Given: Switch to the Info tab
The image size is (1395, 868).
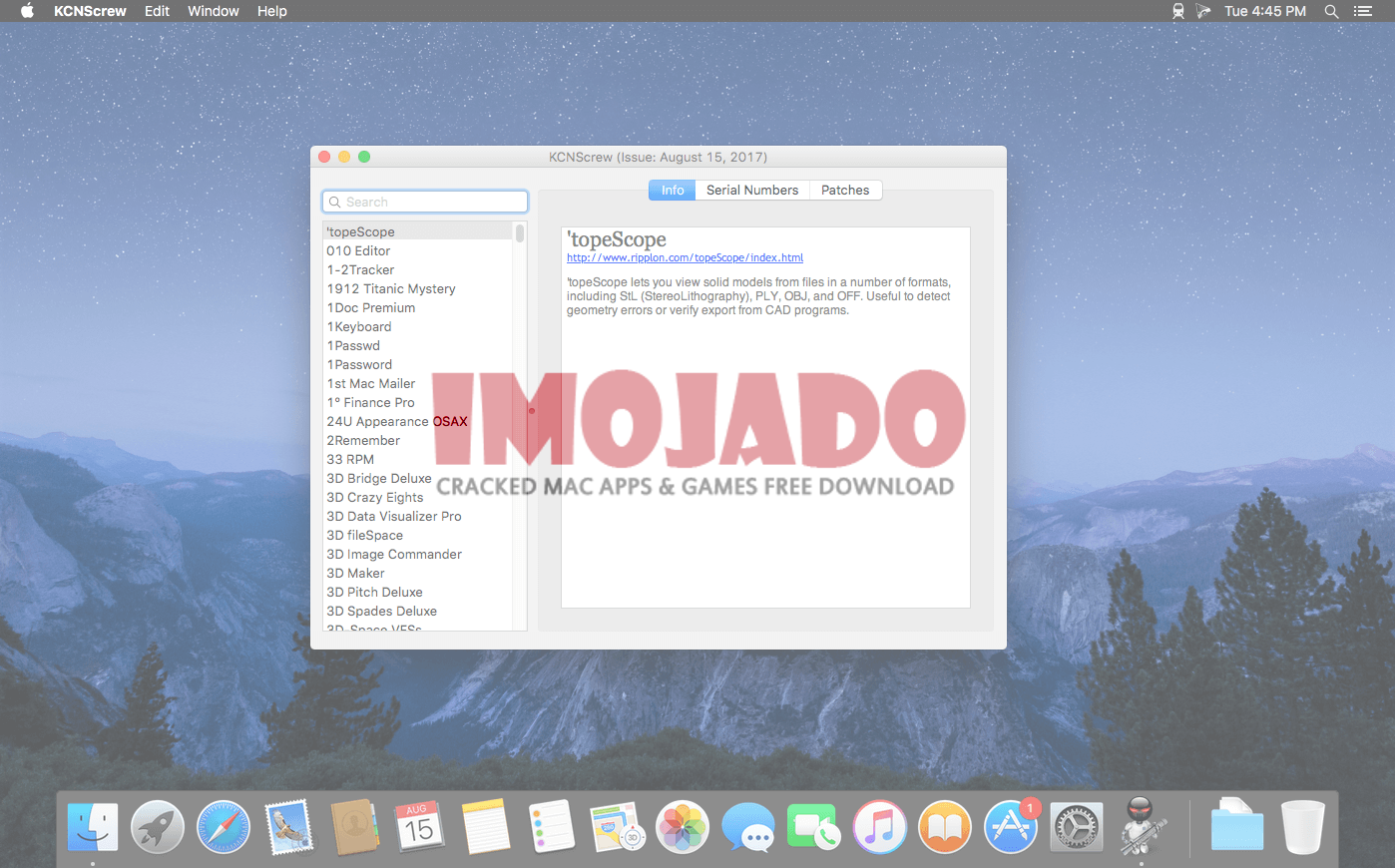Looking at the screenshot, I should tap(673, 190).
